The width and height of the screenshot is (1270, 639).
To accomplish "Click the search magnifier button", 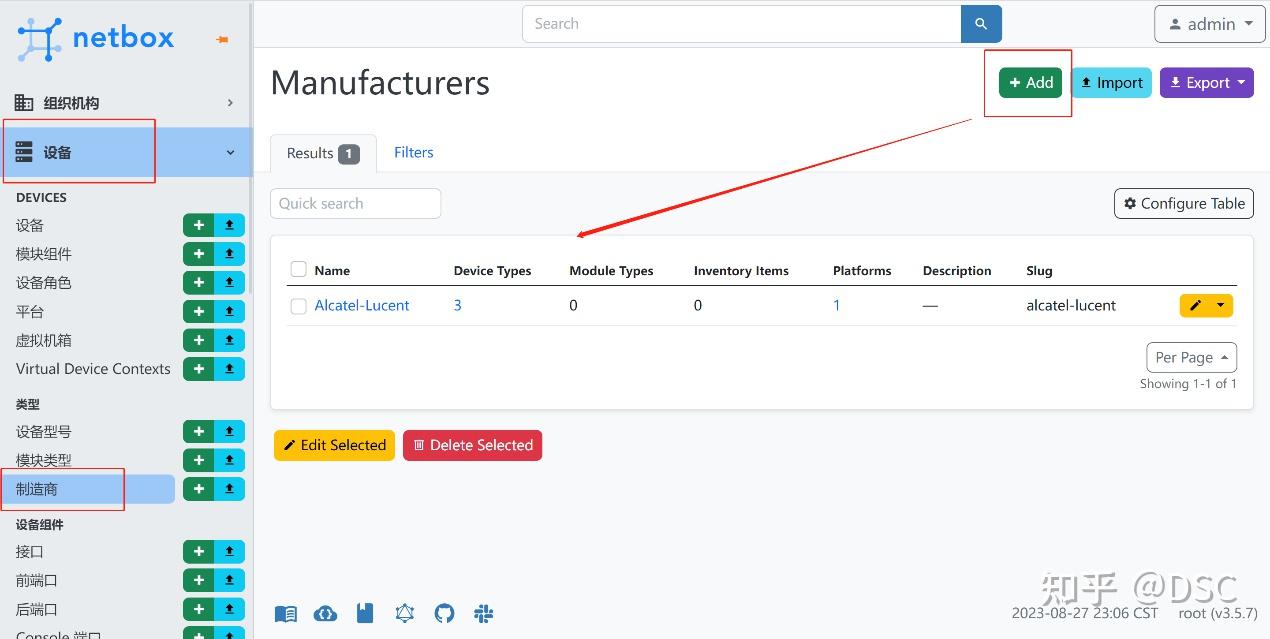I will 981,24.
